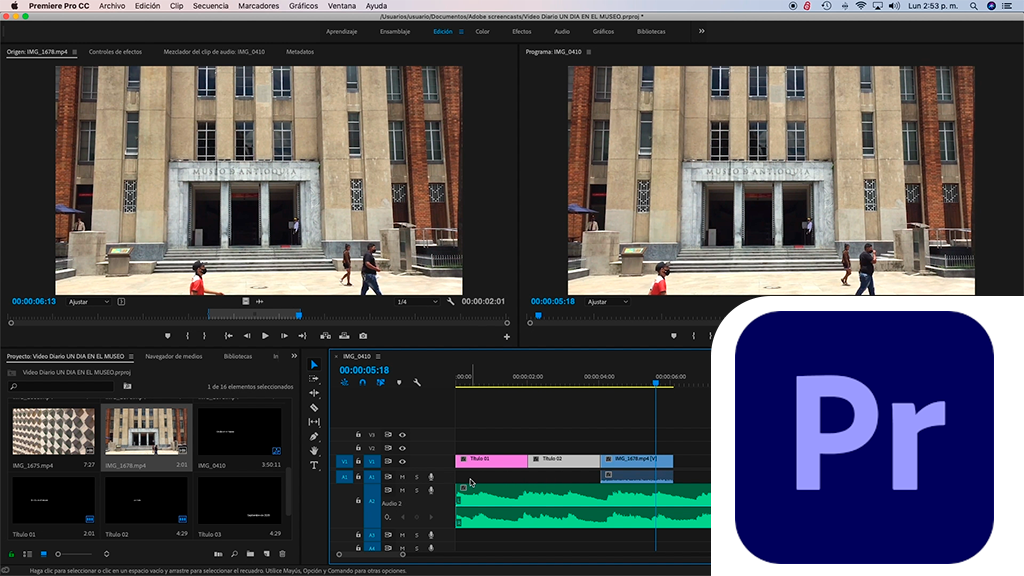Select the Ripple Edit tool
The width and height of the screenshot is (1024, 576).
point(314,393)
